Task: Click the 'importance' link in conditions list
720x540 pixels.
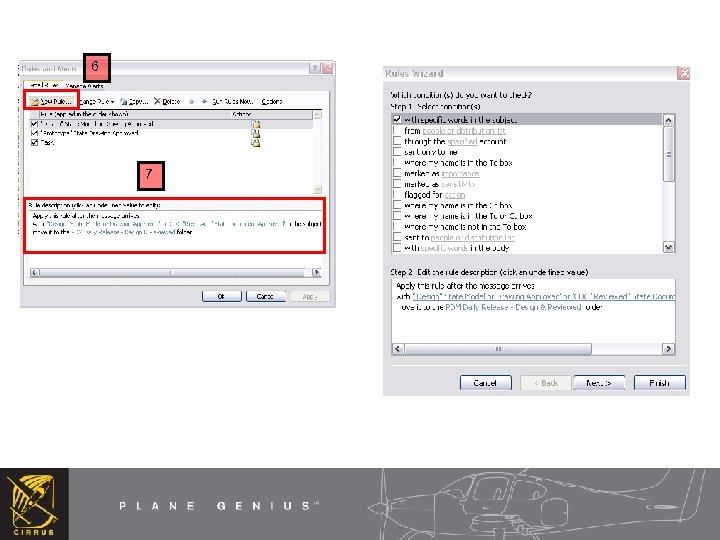Action: [460, 174]
